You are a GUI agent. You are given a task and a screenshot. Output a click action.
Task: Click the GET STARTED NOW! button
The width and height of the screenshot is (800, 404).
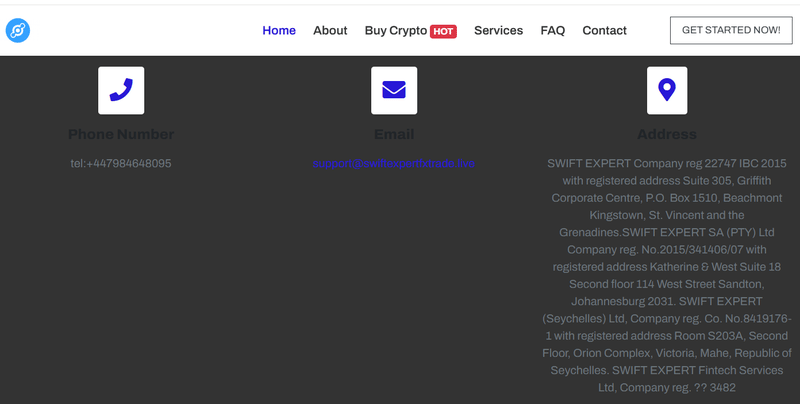click(x=731, y=30)
